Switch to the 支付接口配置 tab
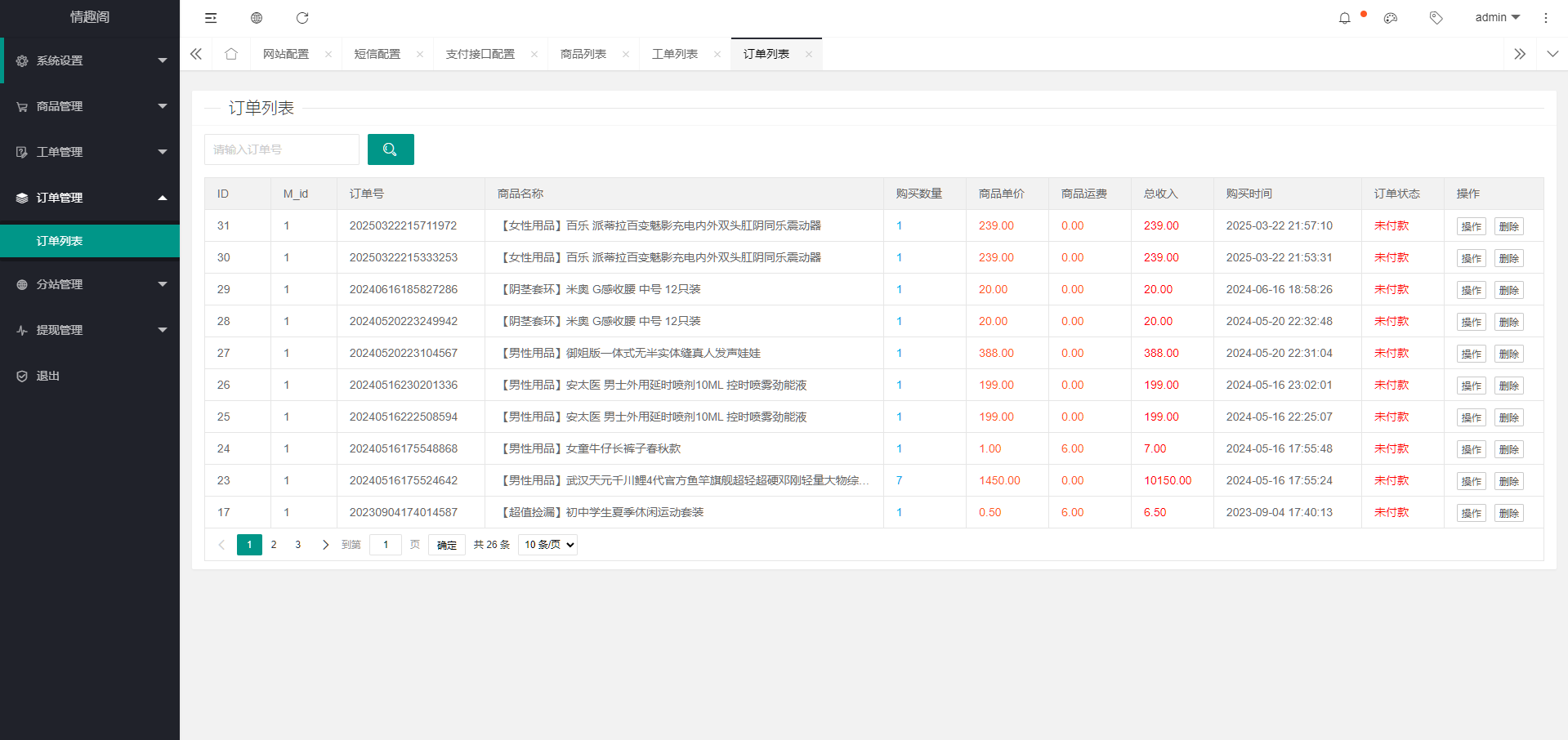The width and height of the screenshot is (1568, 740). [x=480, y=54]
